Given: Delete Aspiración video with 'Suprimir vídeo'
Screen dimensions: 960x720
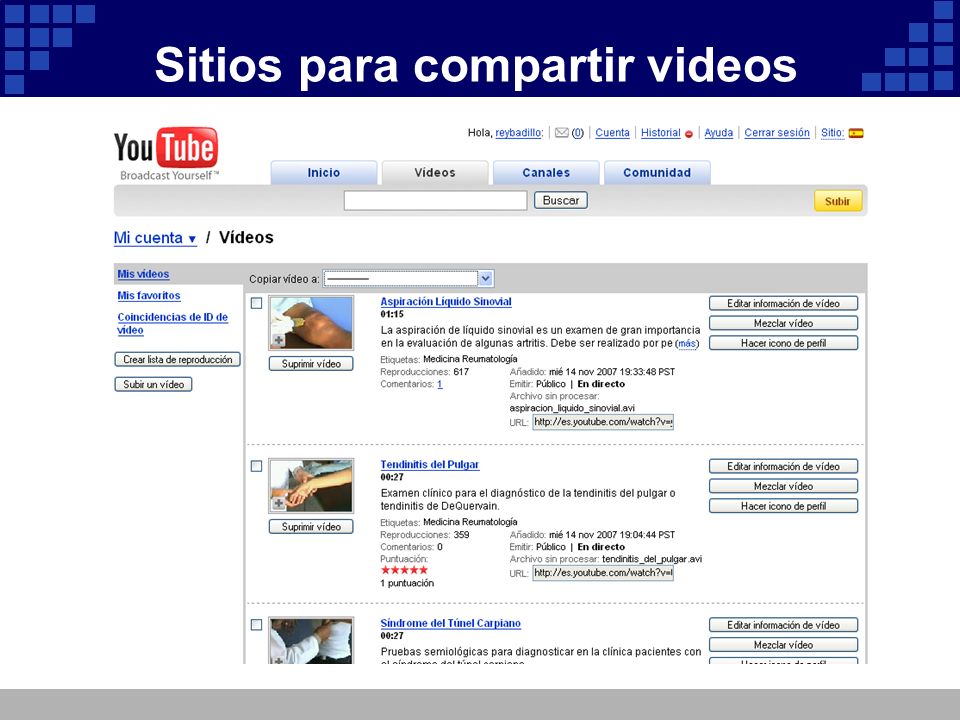Looking at the screenshot, I should pyautogui.click(x=311, y=364).
